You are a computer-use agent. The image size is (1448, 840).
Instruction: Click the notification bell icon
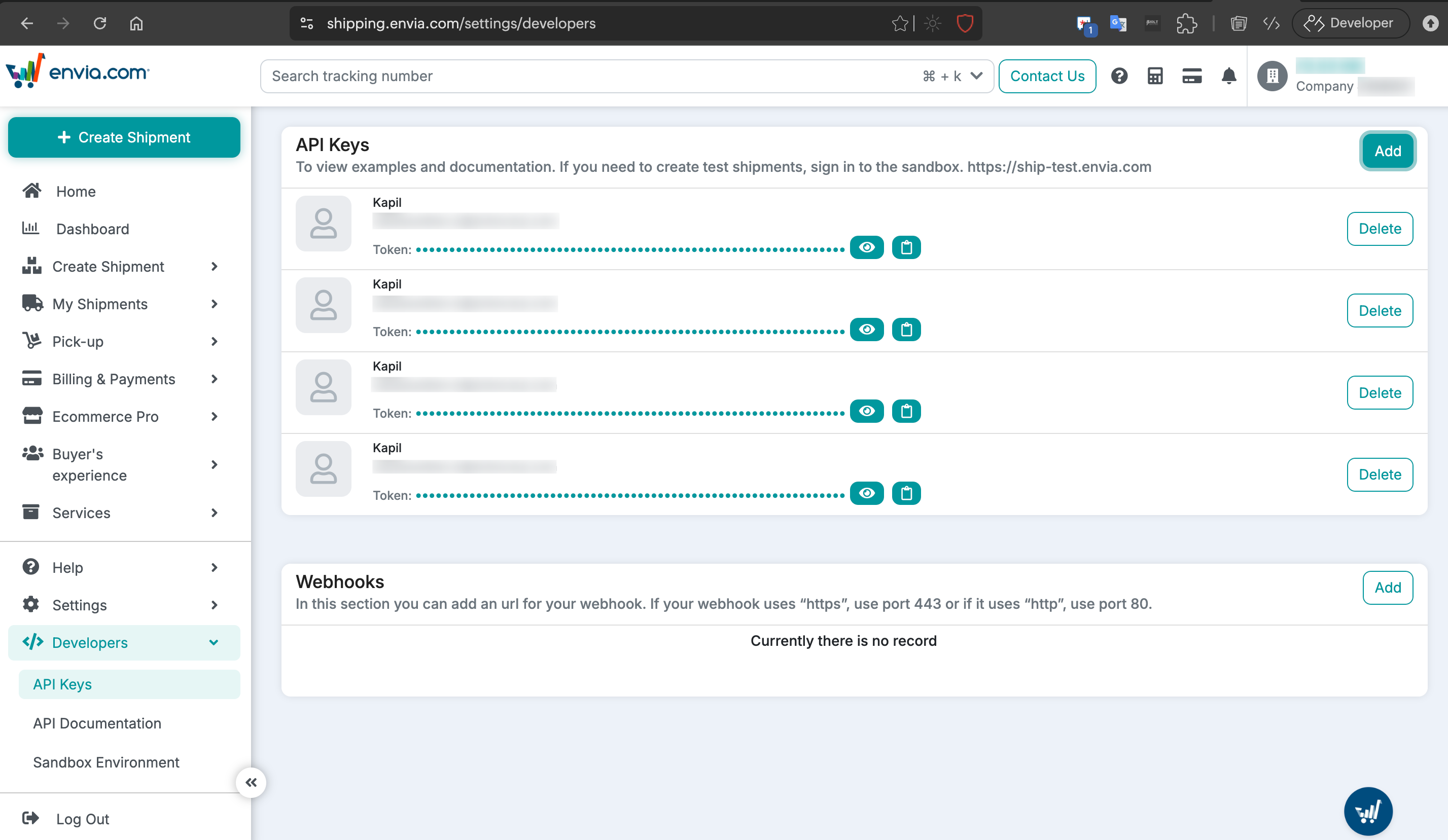1229,76
